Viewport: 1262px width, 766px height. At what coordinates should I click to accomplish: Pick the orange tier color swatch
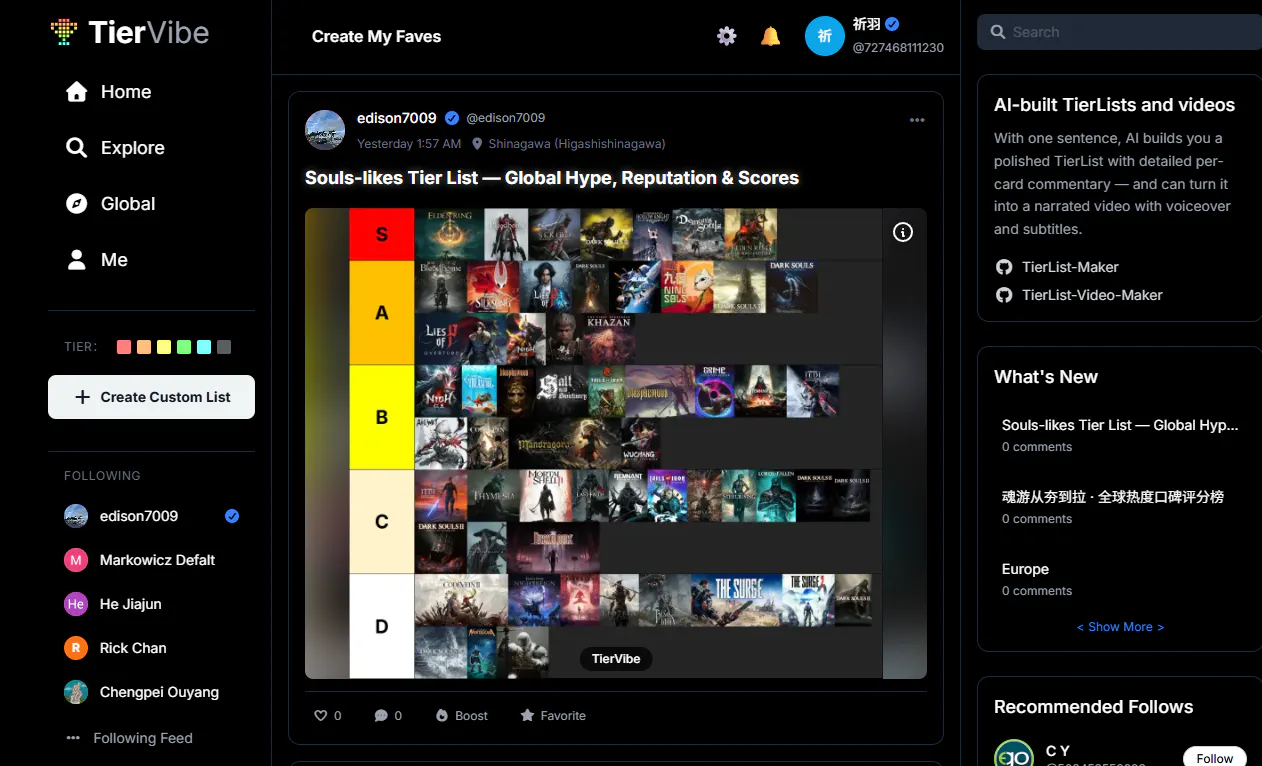pyautogui.click(x=144, y=347)
